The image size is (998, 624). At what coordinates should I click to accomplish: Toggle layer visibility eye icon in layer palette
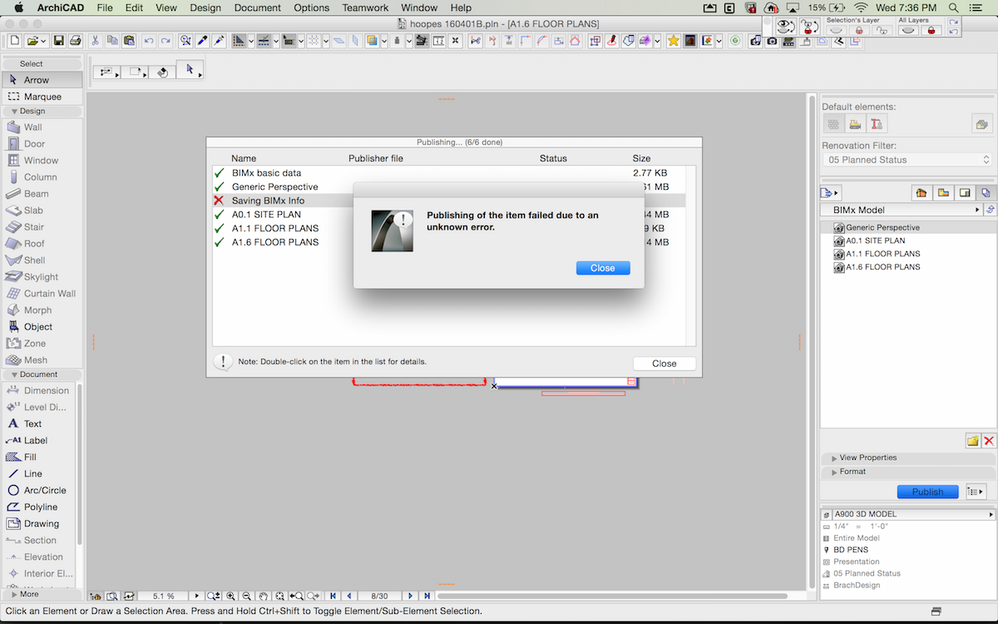[x=785, y=26]
